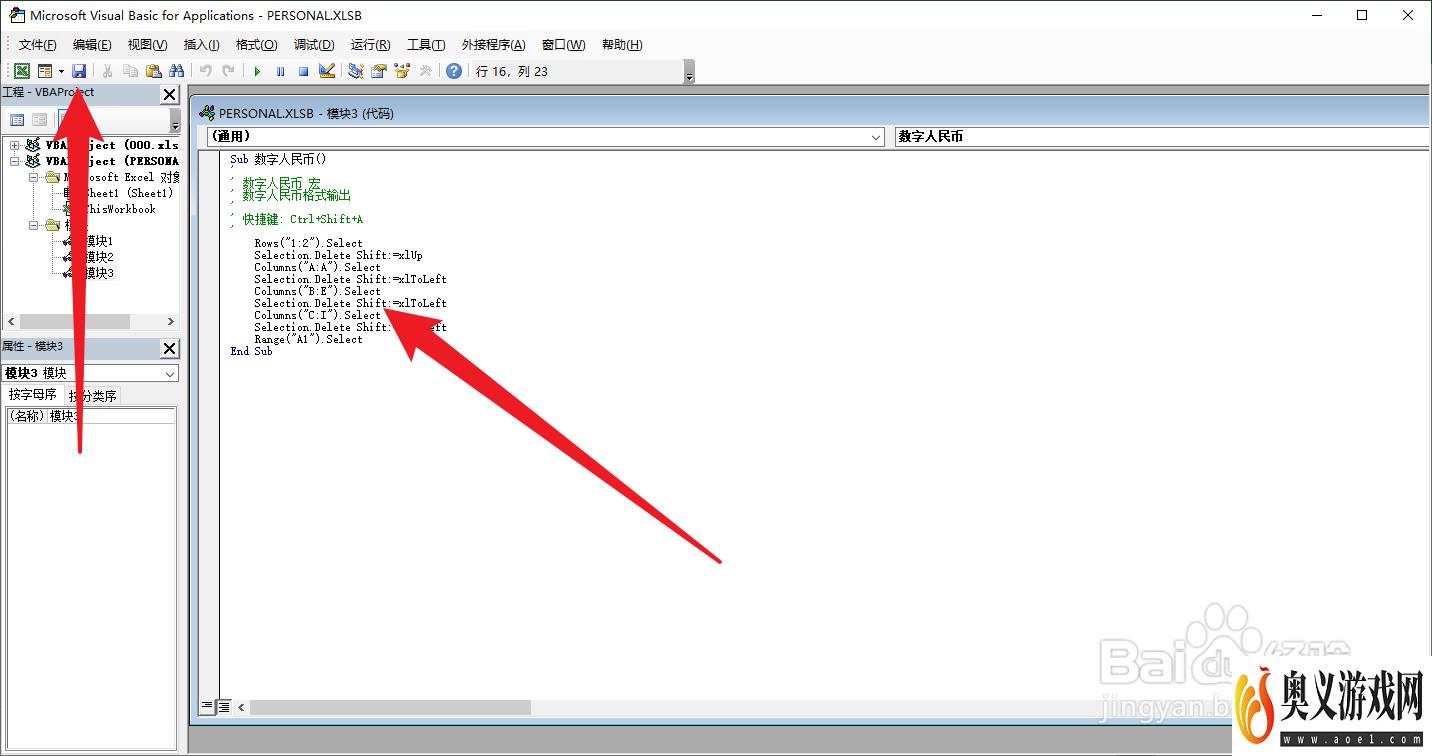Viewport: 1432px width, 756px height.
Task: Click Procedure View button at code window bottom
Action: tap(208, 707)
